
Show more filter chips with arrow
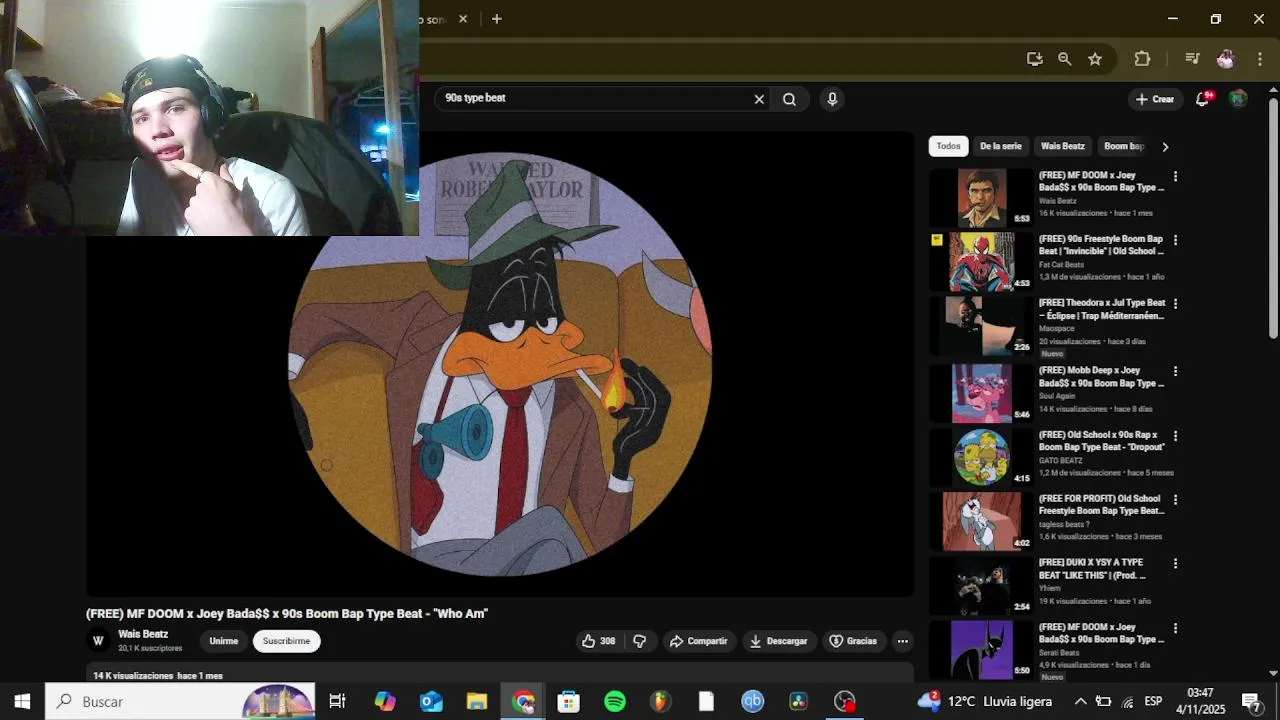(1165, 146)
